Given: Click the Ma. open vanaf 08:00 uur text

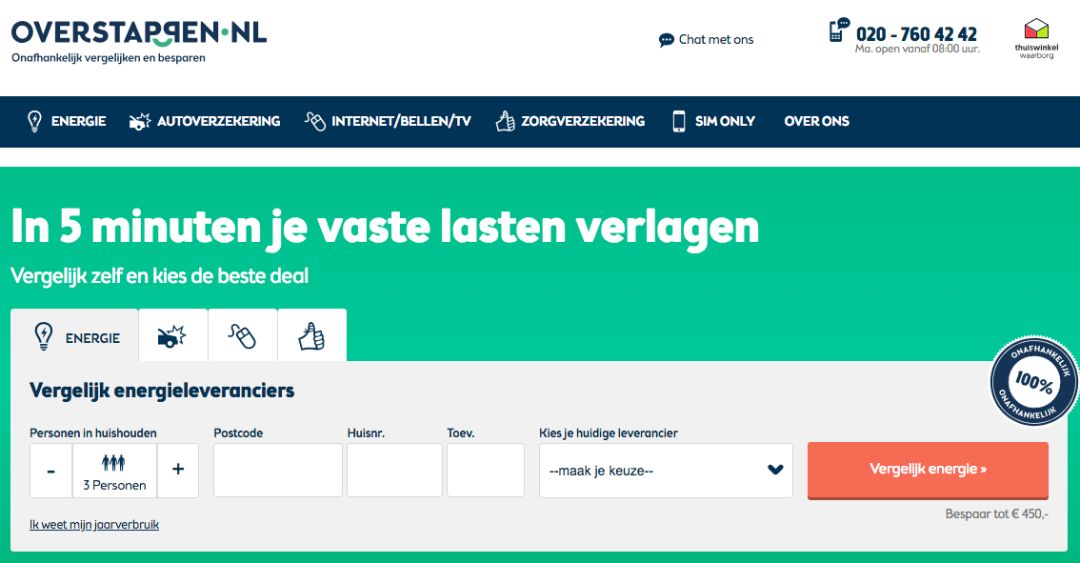Looking at the screenshot, I should (x=917, y=50).
